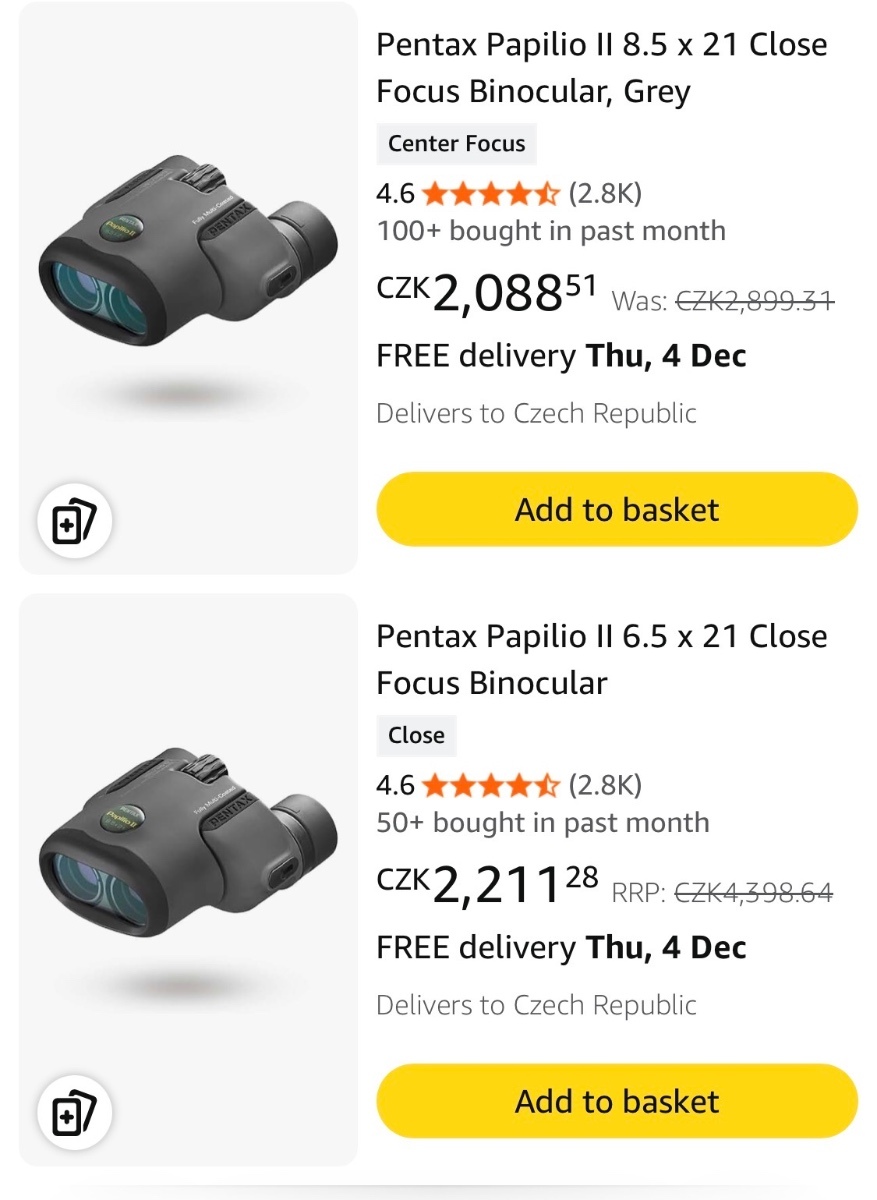
Task: Click 50+ bought in past month text
Action: pyautogui.click(x=543, y=823)
